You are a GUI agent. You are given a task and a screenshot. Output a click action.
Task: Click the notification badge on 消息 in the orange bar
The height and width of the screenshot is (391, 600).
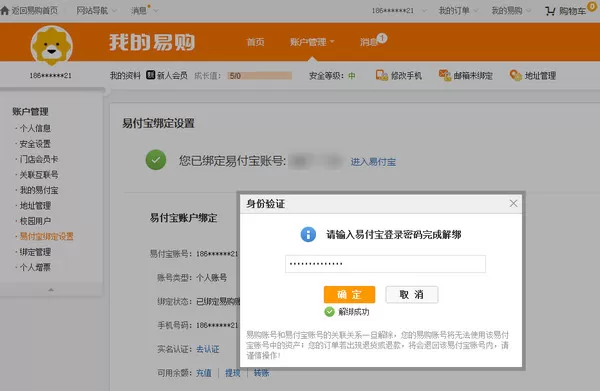pos(382,38)
